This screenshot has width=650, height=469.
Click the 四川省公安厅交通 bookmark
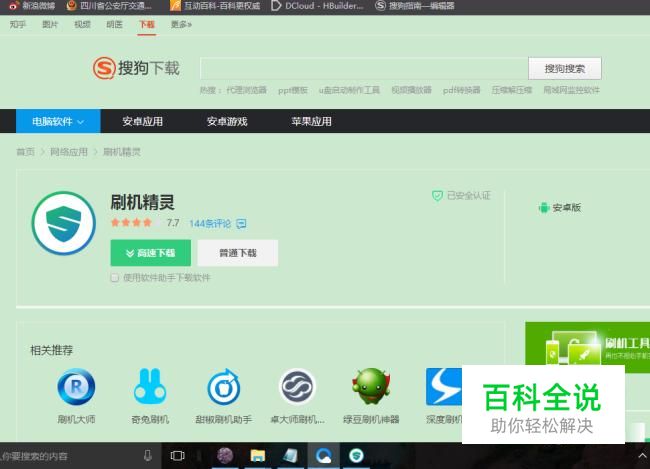[109, 5]
